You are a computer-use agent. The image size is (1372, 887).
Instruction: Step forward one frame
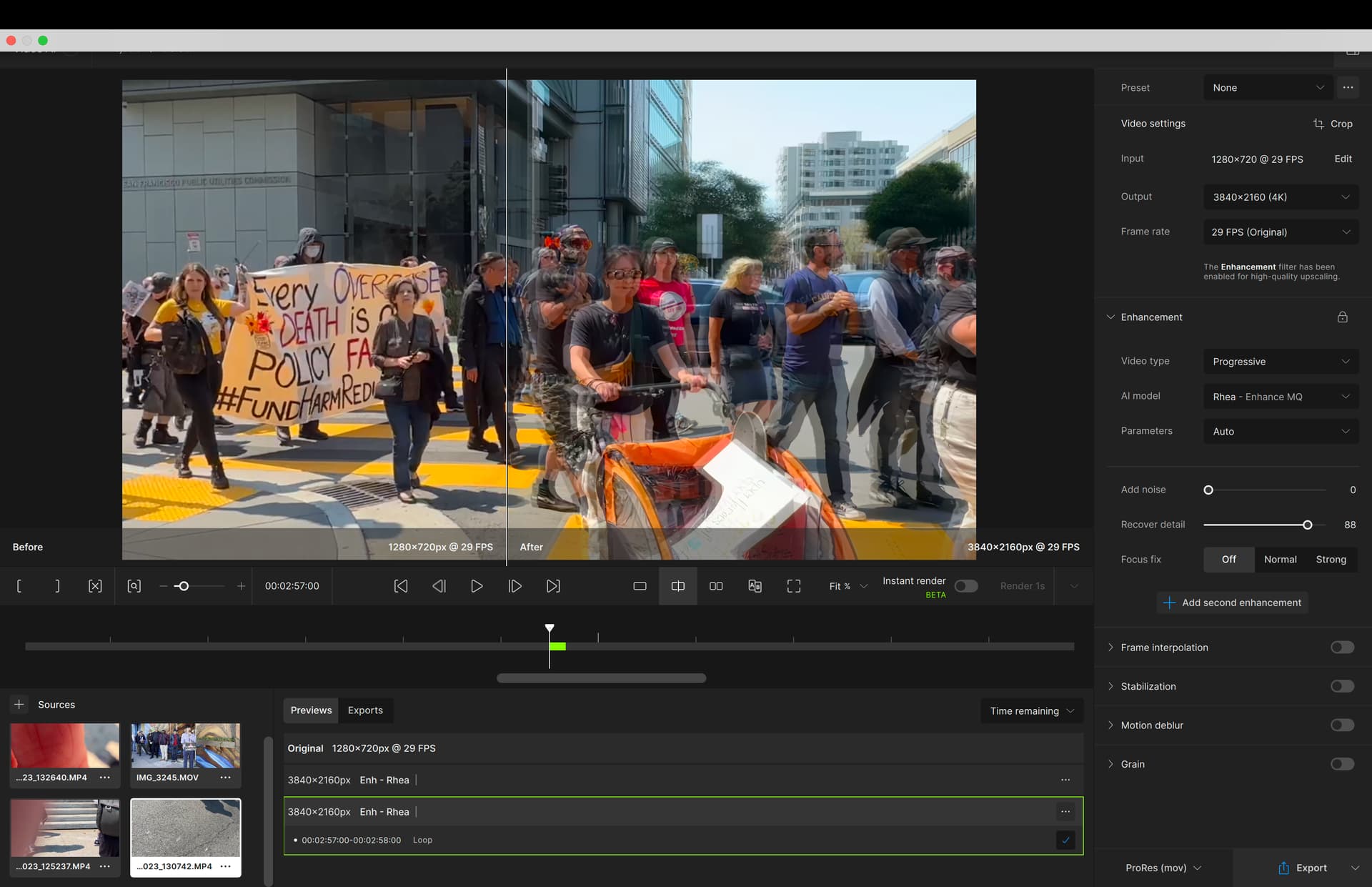tap(514, 586)
